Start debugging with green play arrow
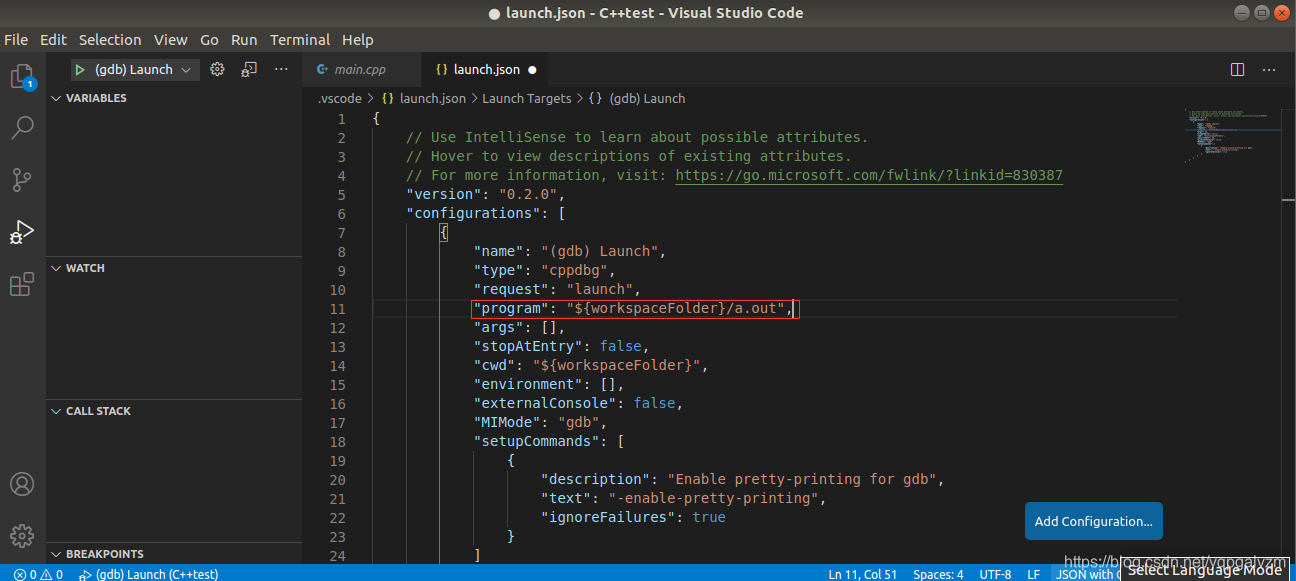 click(x=80, y=69)
